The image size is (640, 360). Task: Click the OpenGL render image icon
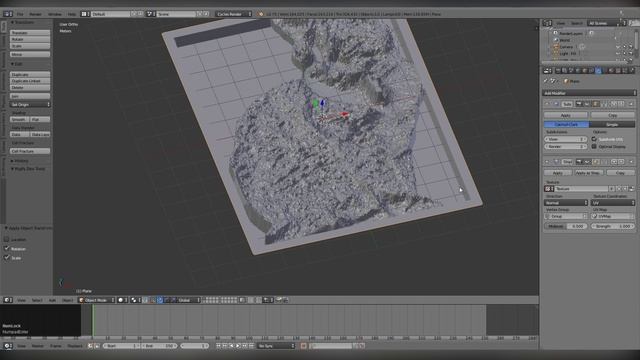pos(279,300)
